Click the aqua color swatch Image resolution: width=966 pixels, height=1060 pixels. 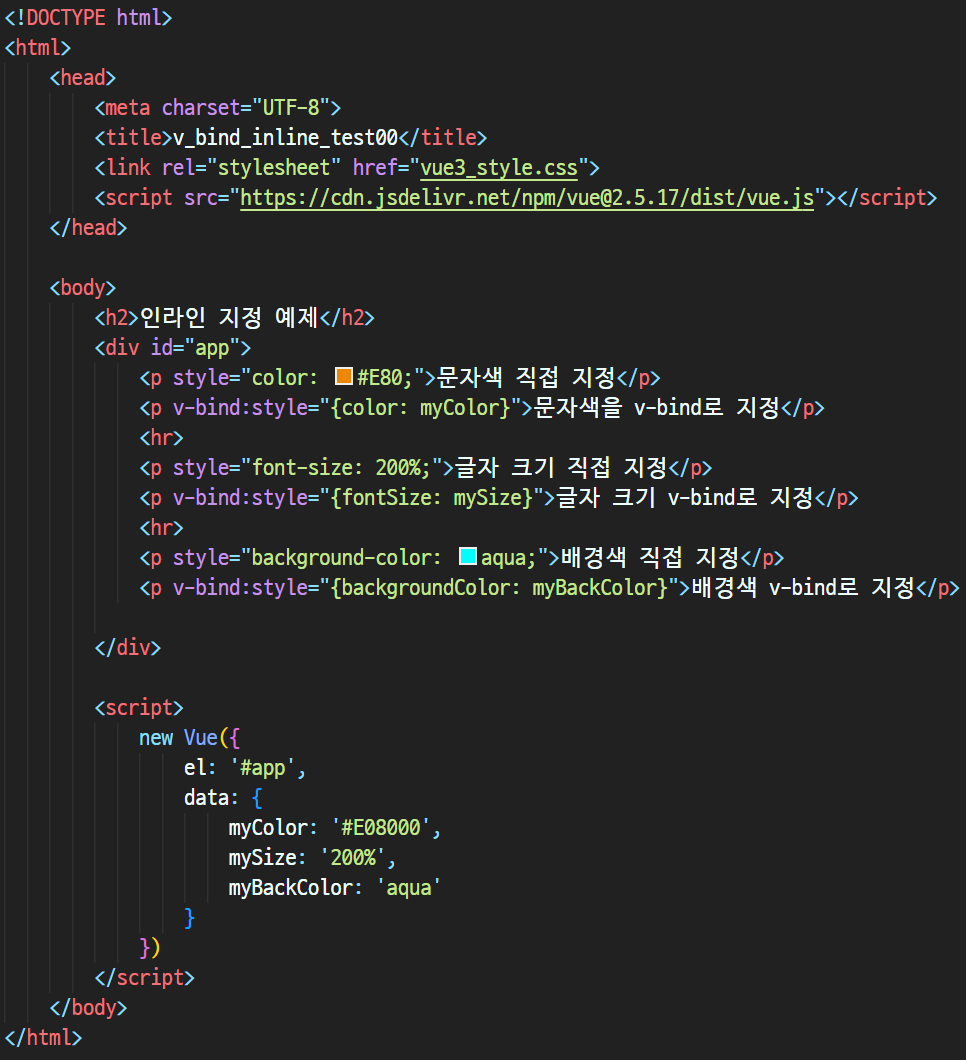pyautogui.click(x=468, y=556)
